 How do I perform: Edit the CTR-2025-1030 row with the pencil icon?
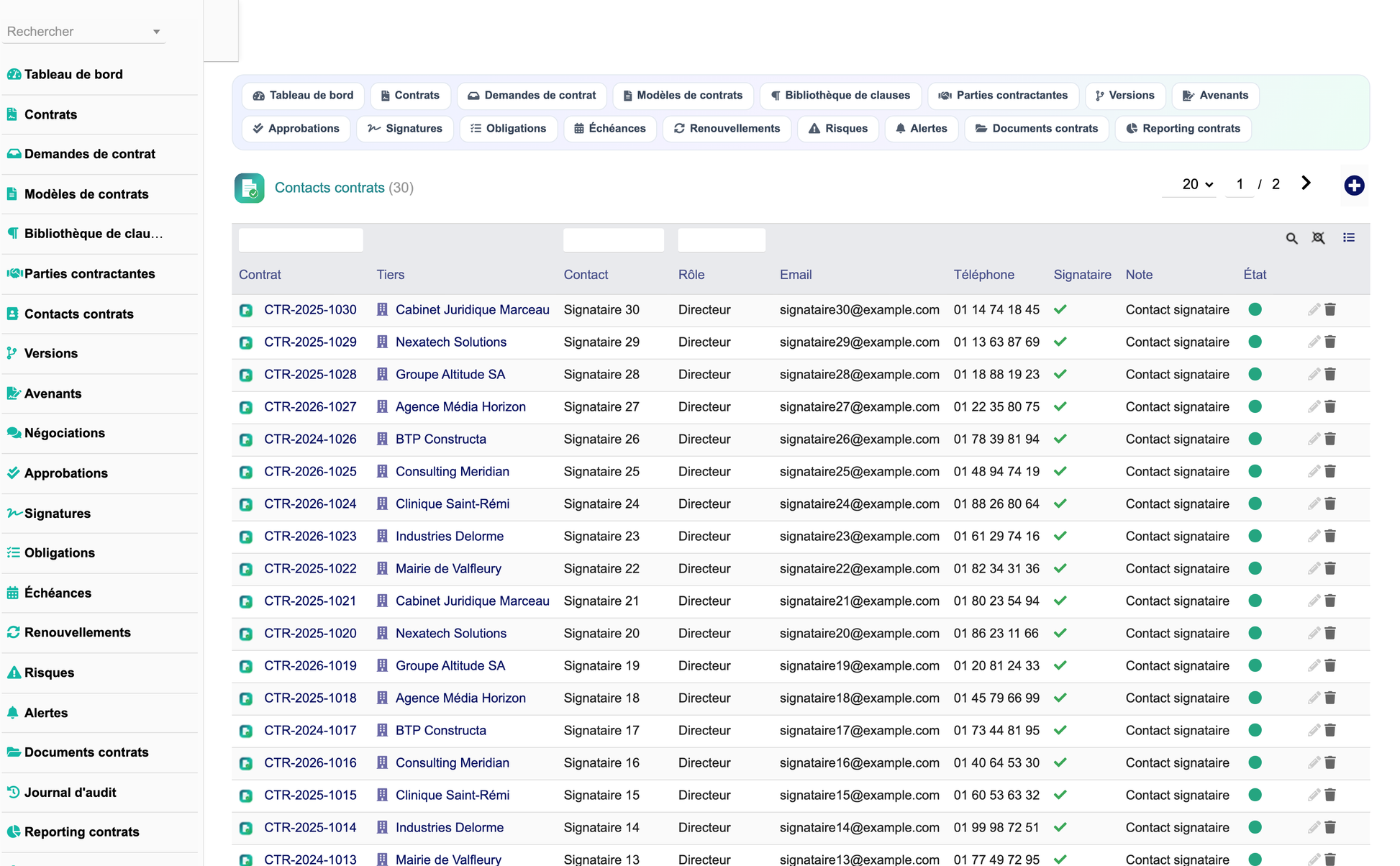(1314, 309)
